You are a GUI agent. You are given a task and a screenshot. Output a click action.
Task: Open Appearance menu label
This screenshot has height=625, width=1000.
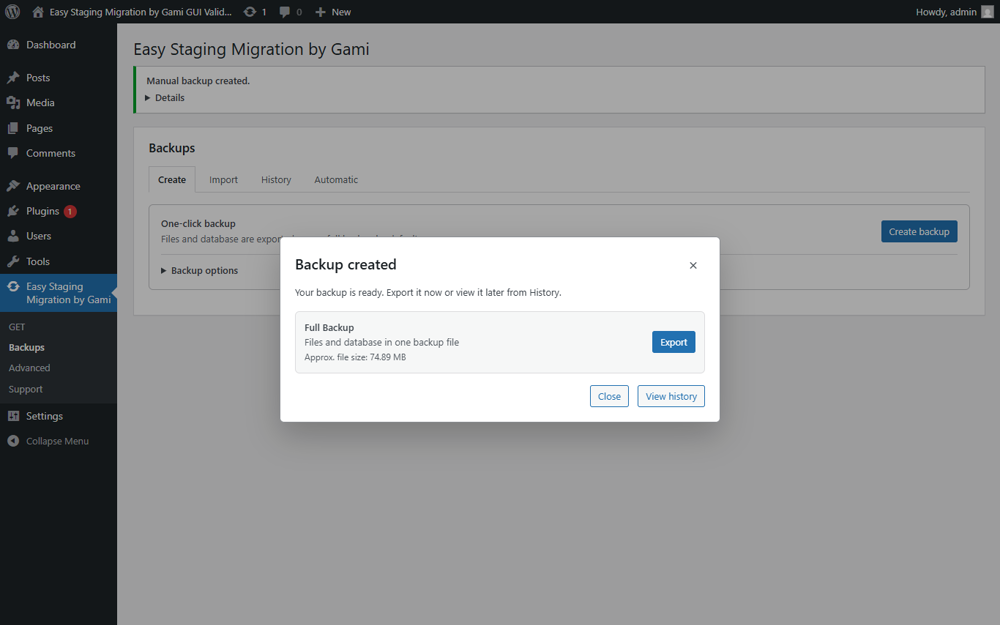(53, 186)
